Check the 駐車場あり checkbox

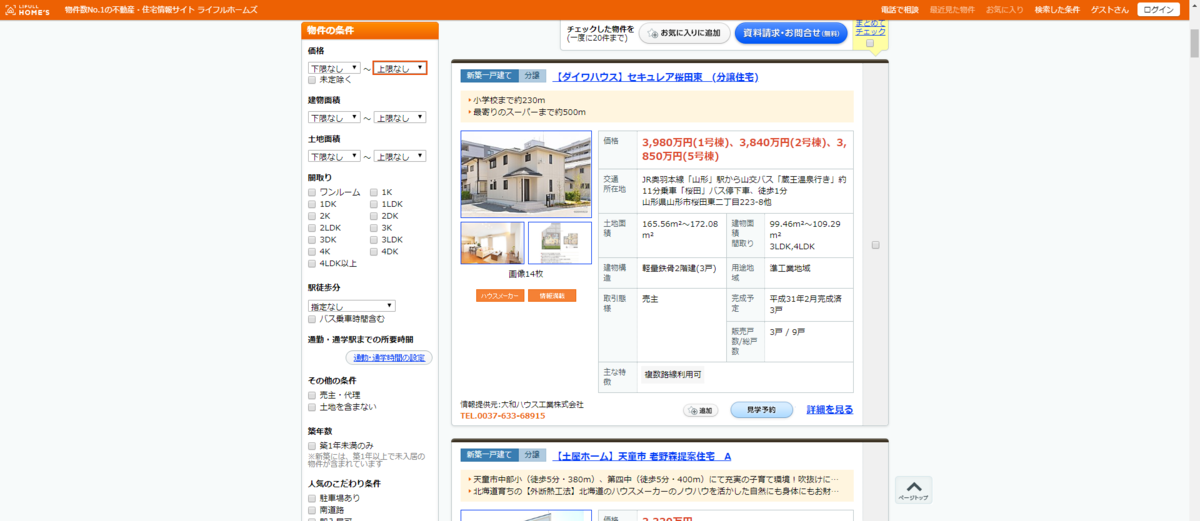point(313,497)
